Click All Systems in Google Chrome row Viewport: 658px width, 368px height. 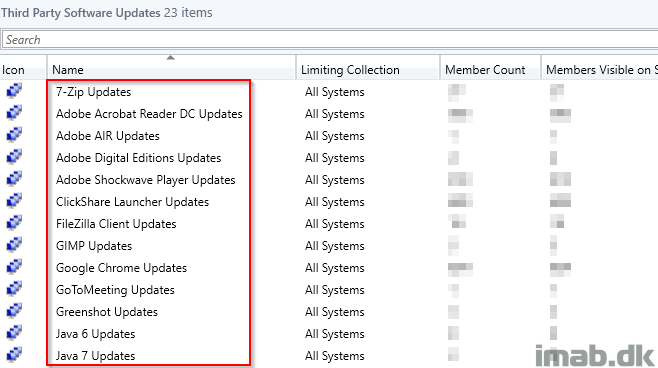[x=334, y=268]
